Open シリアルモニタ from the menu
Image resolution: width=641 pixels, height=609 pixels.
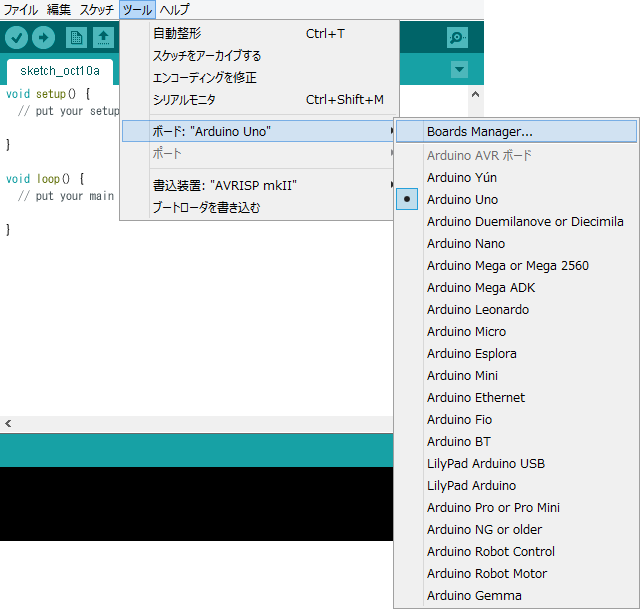258,100
